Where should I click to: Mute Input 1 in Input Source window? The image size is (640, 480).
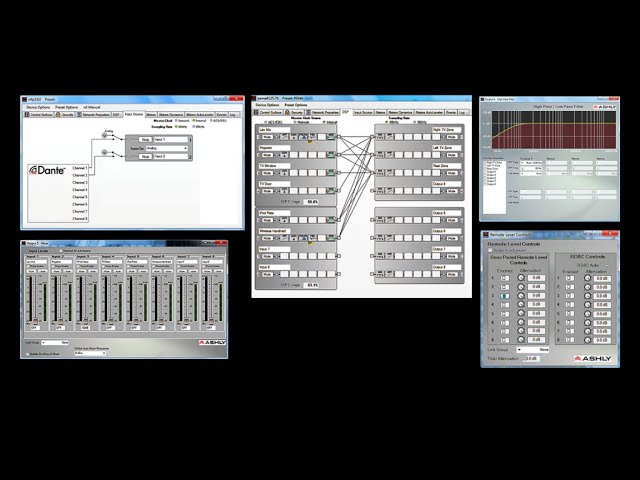(x=145, y=139)
